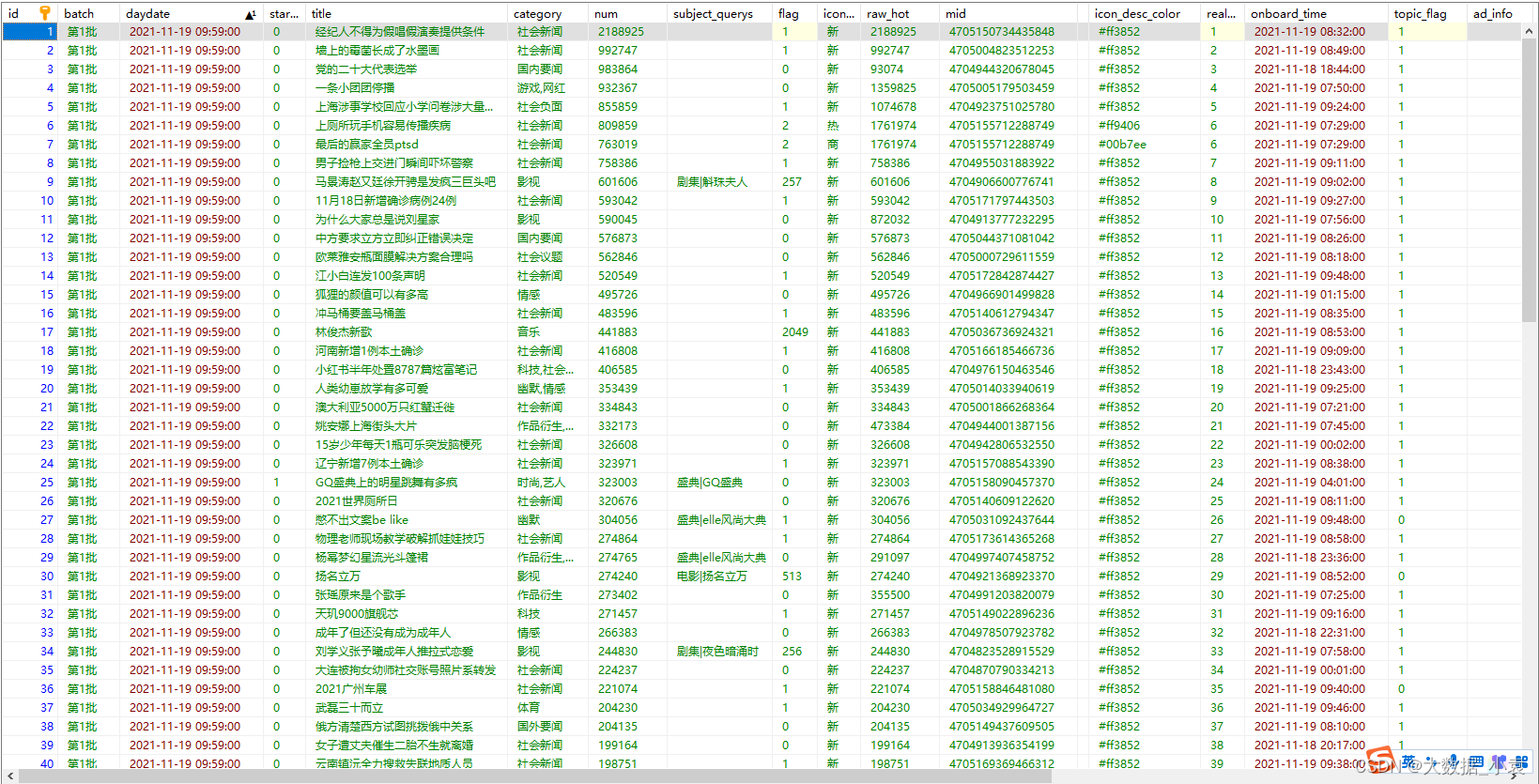
Task: Select title cell 武磊三十而立
Action: pos(349,708)
